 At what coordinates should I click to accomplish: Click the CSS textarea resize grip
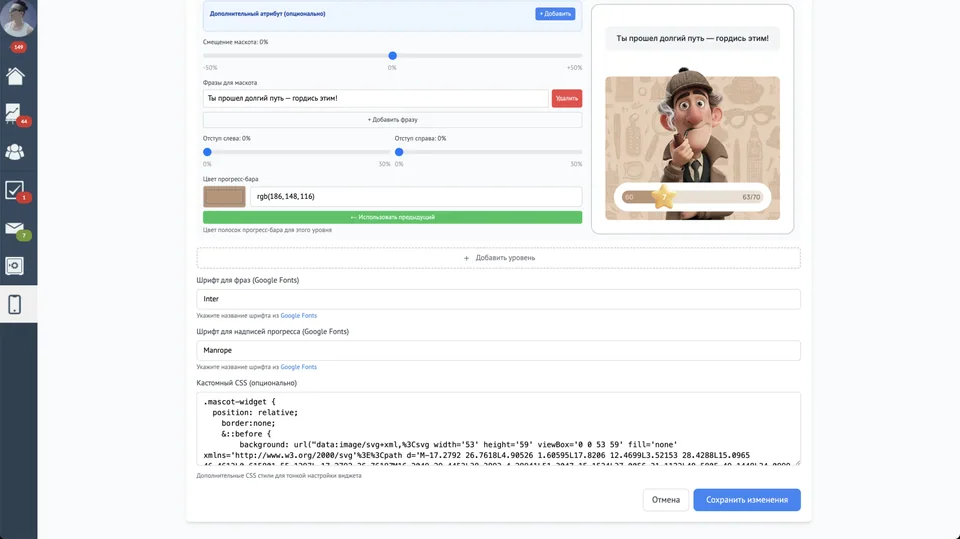(797, 462)
